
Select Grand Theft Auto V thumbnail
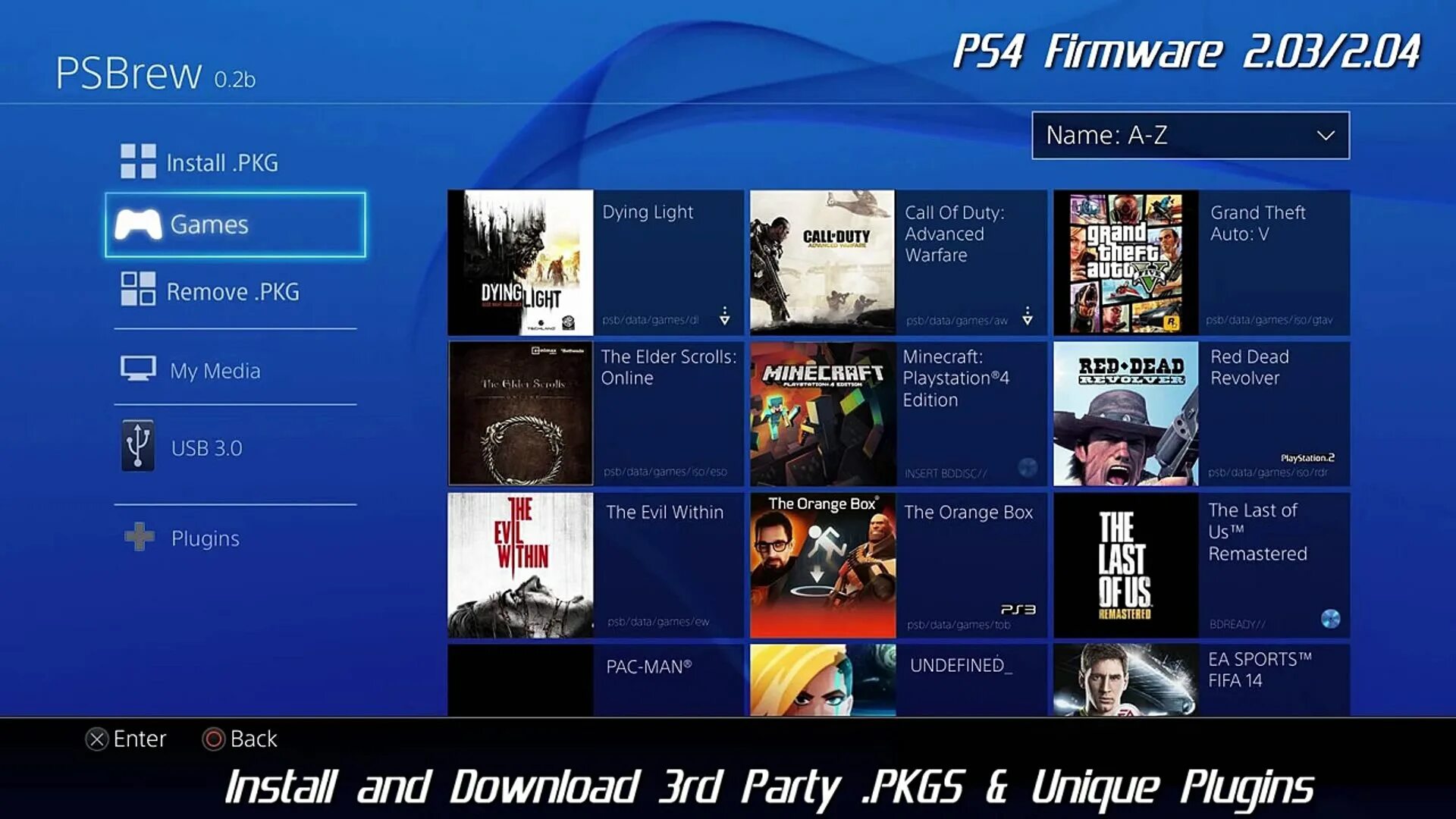click(x=1125, y=262)
